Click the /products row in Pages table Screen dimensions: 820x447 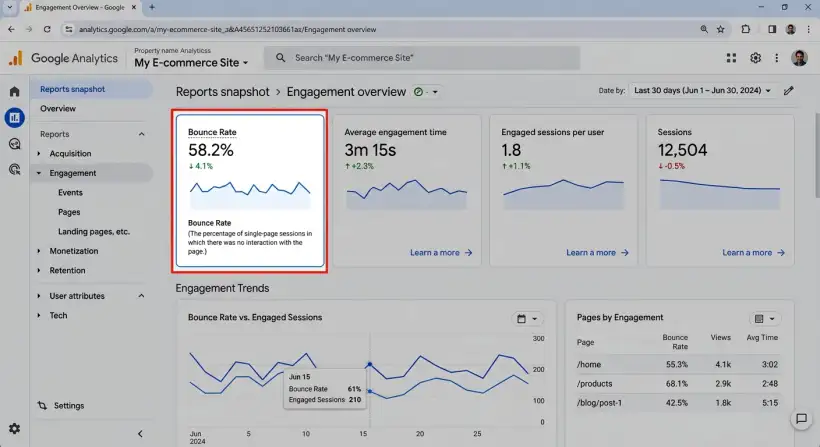coord(677,384)
